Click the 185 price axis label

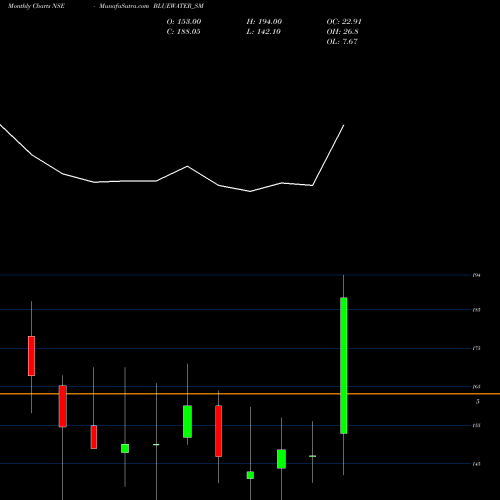(x=476, y=310)
